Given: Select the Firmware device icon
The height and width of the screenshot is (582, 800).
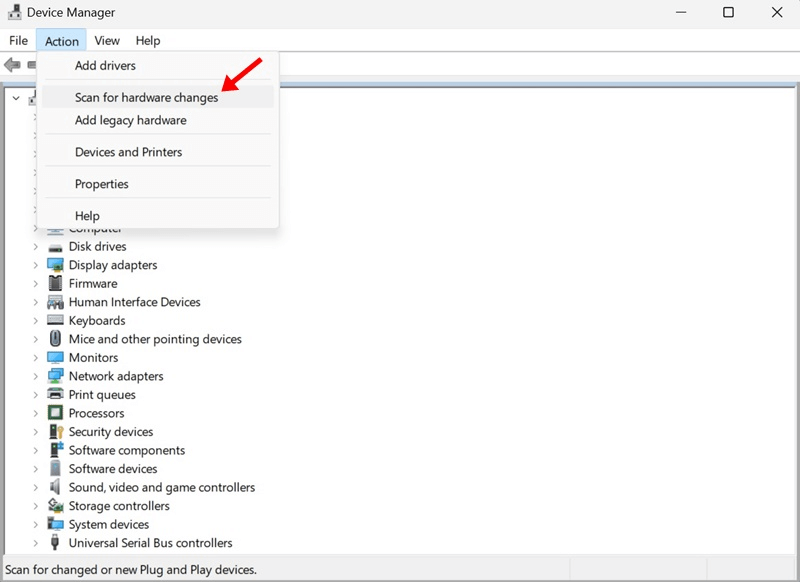Looking at the screenshot, I should pyautogui.click(x=55, y=283).
